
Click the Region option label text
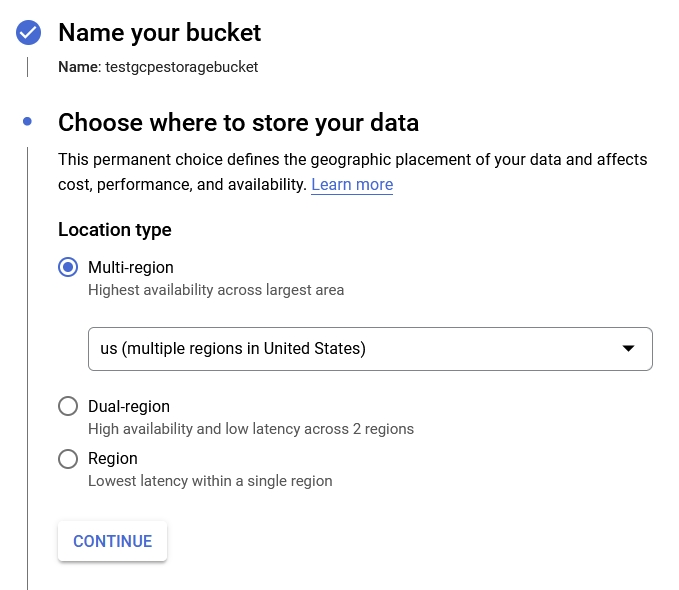coord(113,458)
